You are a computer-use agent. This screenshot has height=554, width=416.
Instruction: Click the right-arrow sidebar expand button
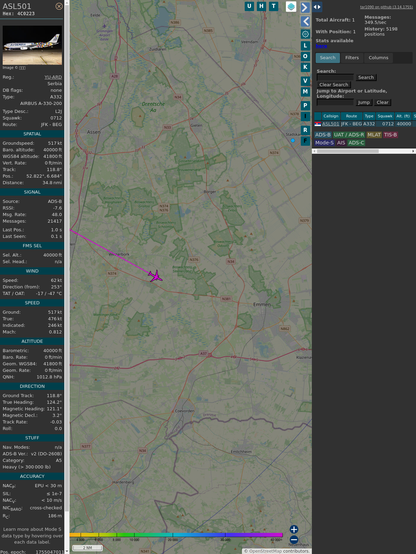point(305,7)
